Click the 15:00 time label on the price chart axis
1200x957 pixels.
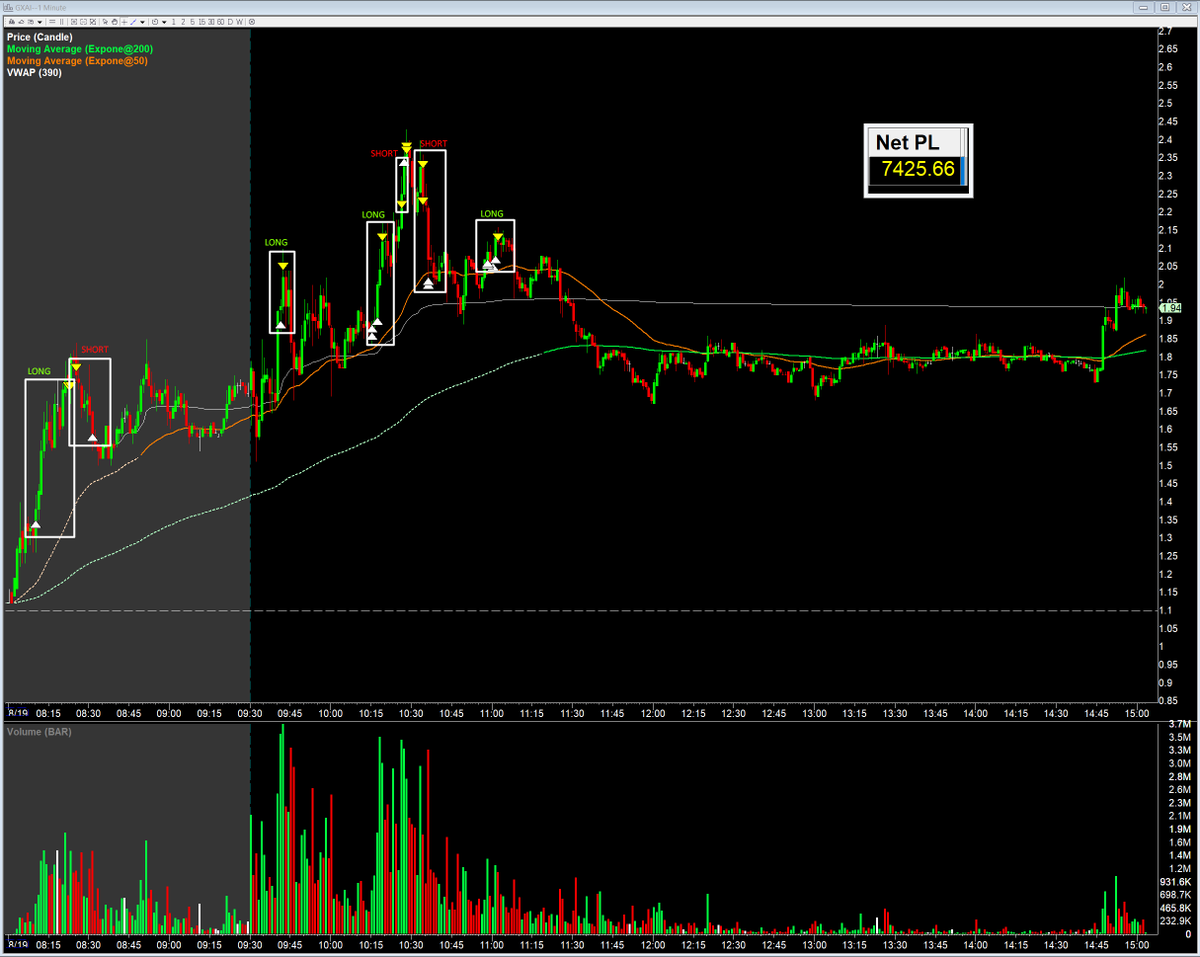[x=1137, y=712]
